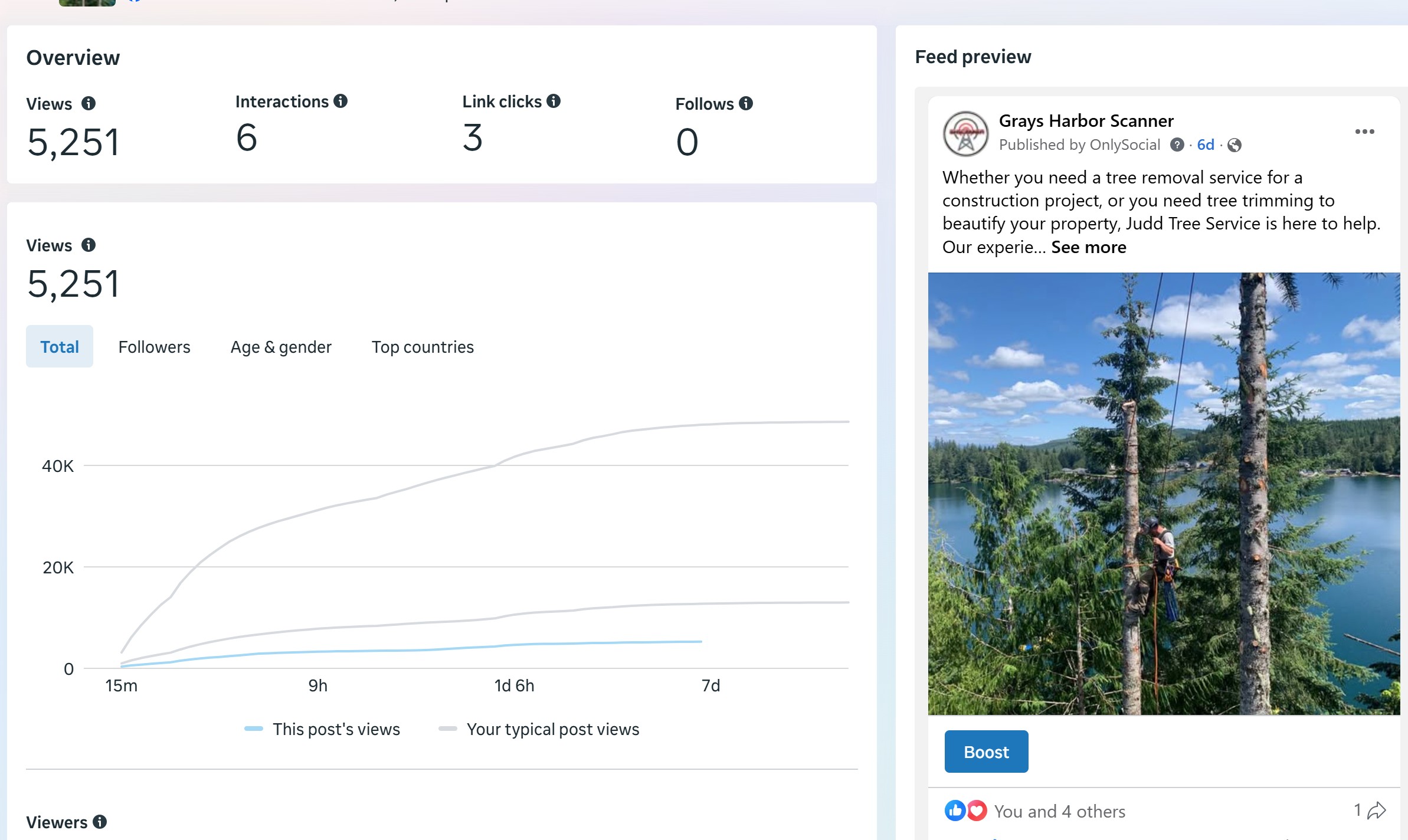
Task: Click Follows info icon
Action: [x=746, y=104]
